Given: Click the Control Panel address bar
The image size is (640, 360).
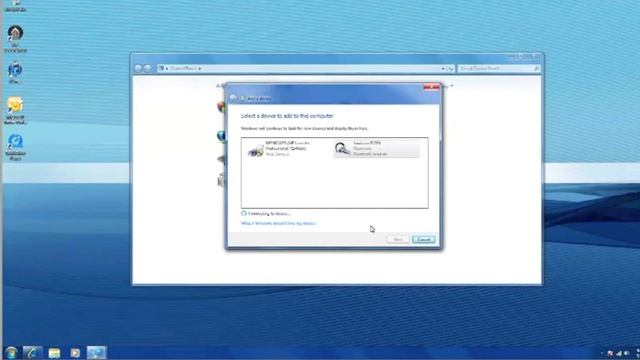Looking at the screenshot, I should (x=301, y=69).
